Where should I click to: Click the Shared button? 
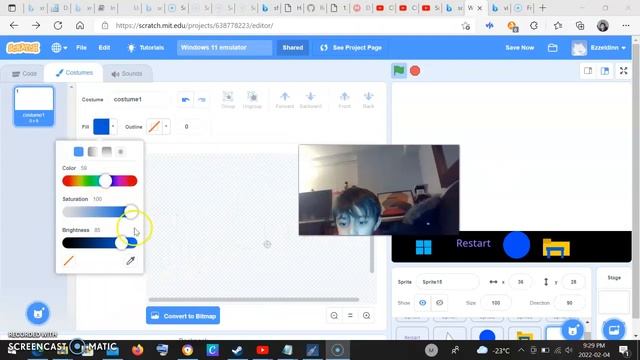coord(293,48)
